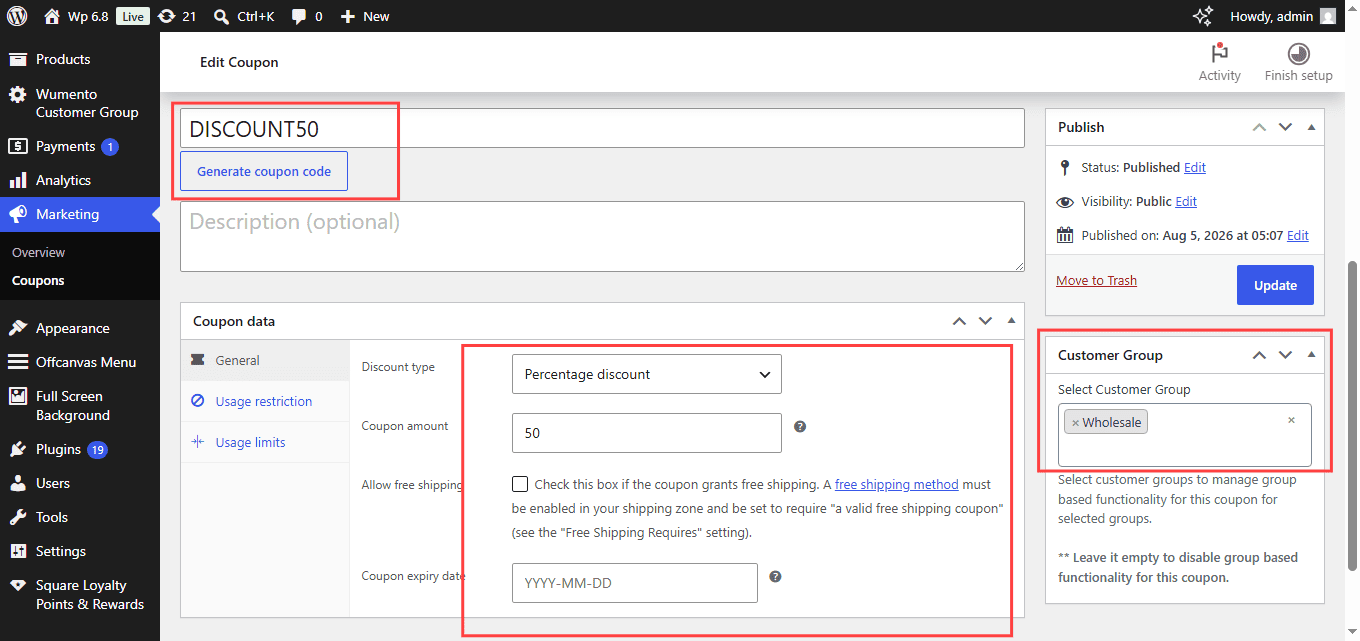The height and width of the screenshot is (641, 1360).
Task: Open the Activity panel
Action: (1219, 62)
